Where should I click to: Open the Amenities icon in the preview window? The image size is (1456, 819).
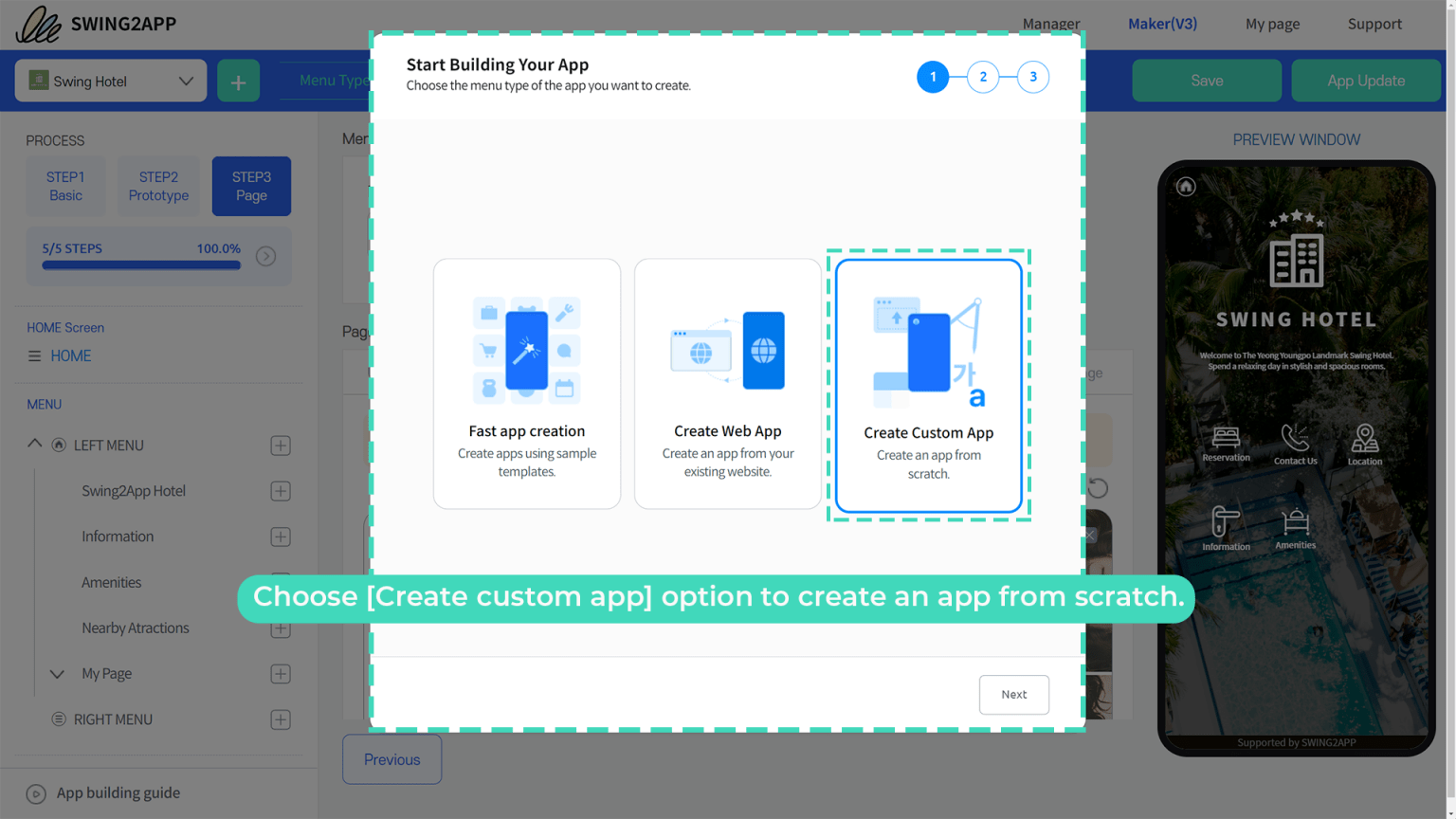(x=1295, y=522)
